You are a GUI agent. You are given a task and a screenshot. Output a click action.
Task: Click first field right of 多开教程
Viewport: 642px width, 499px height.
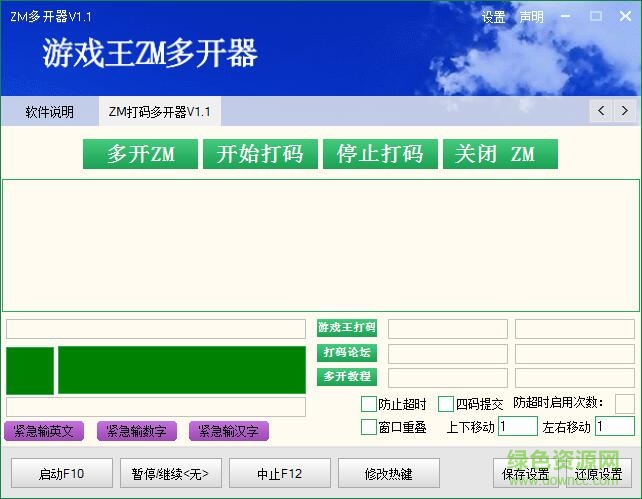pyautogui.click(x=448, y=378)
